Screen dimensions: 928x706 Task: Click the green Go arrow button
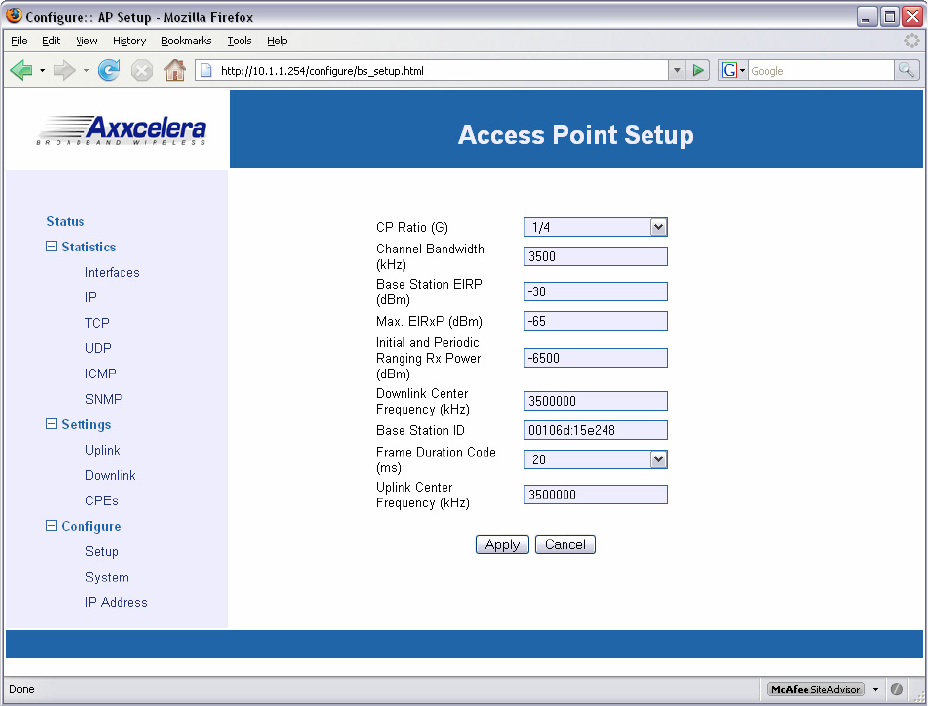point(698,70)
